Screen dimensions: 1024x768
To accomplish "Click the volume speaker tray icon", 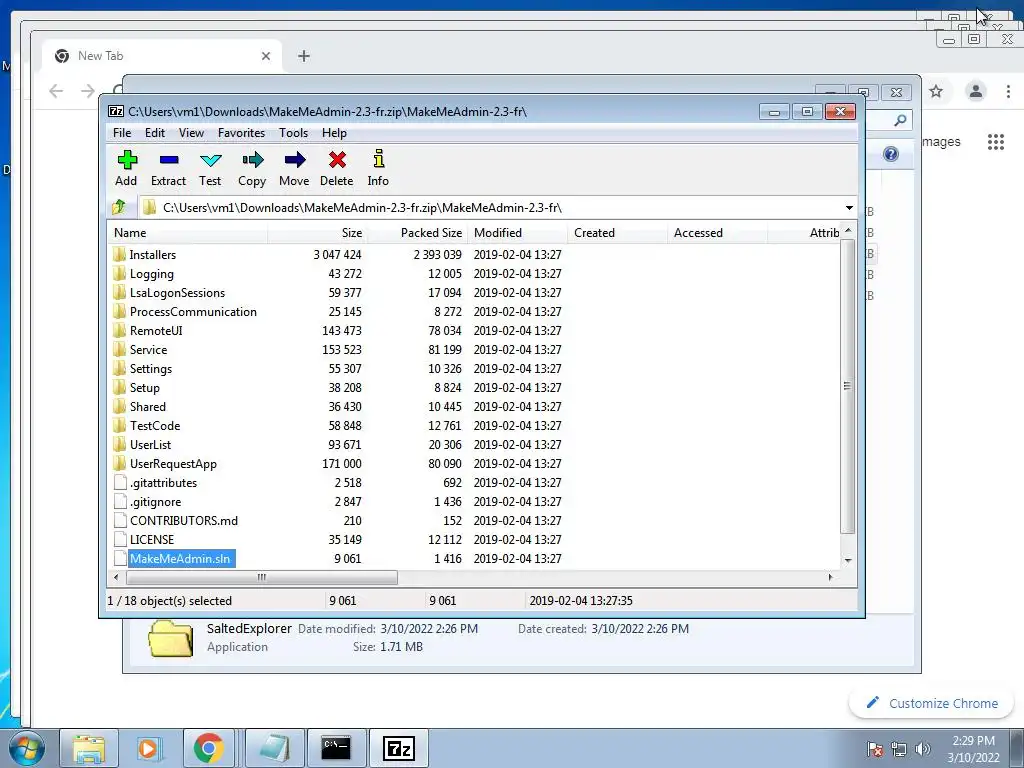I will tap(923, 749).
